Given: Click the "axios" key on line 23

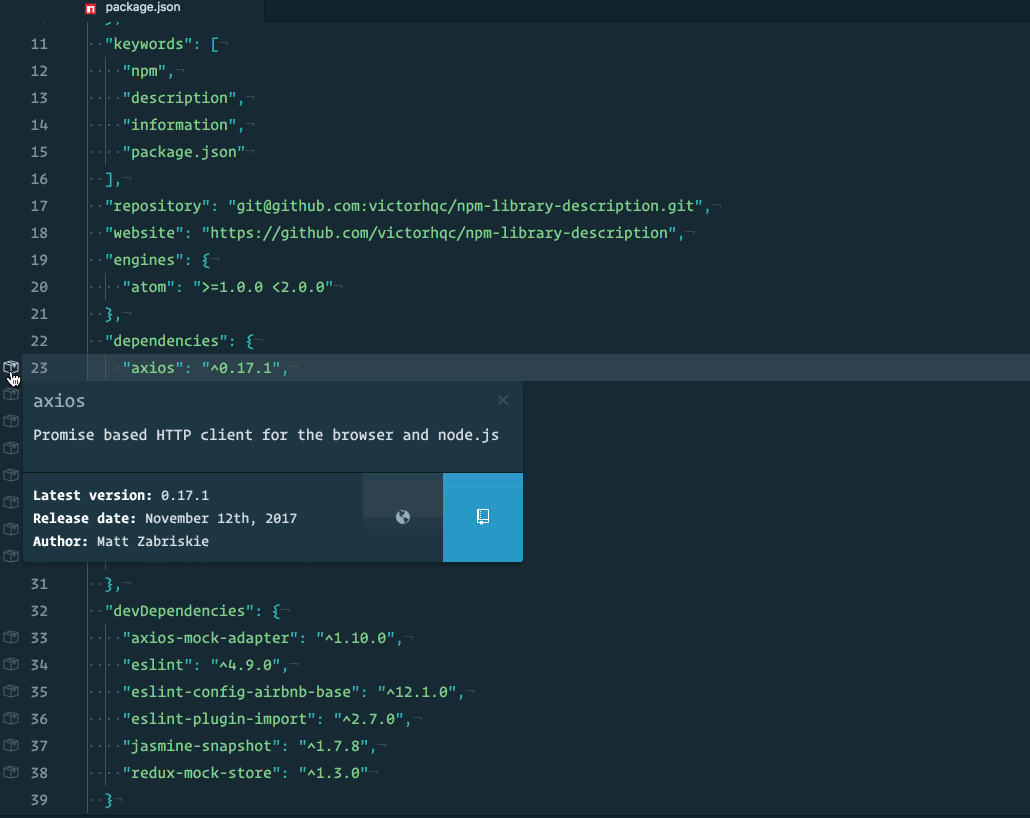Looking at the screenshot, I should pos(153,367).
